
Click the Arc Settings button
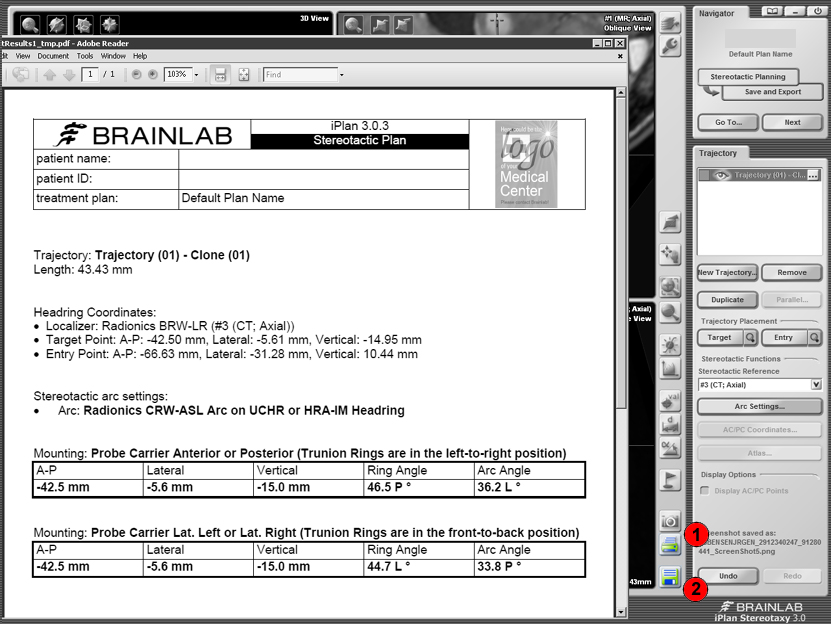[x=760, y=407]
